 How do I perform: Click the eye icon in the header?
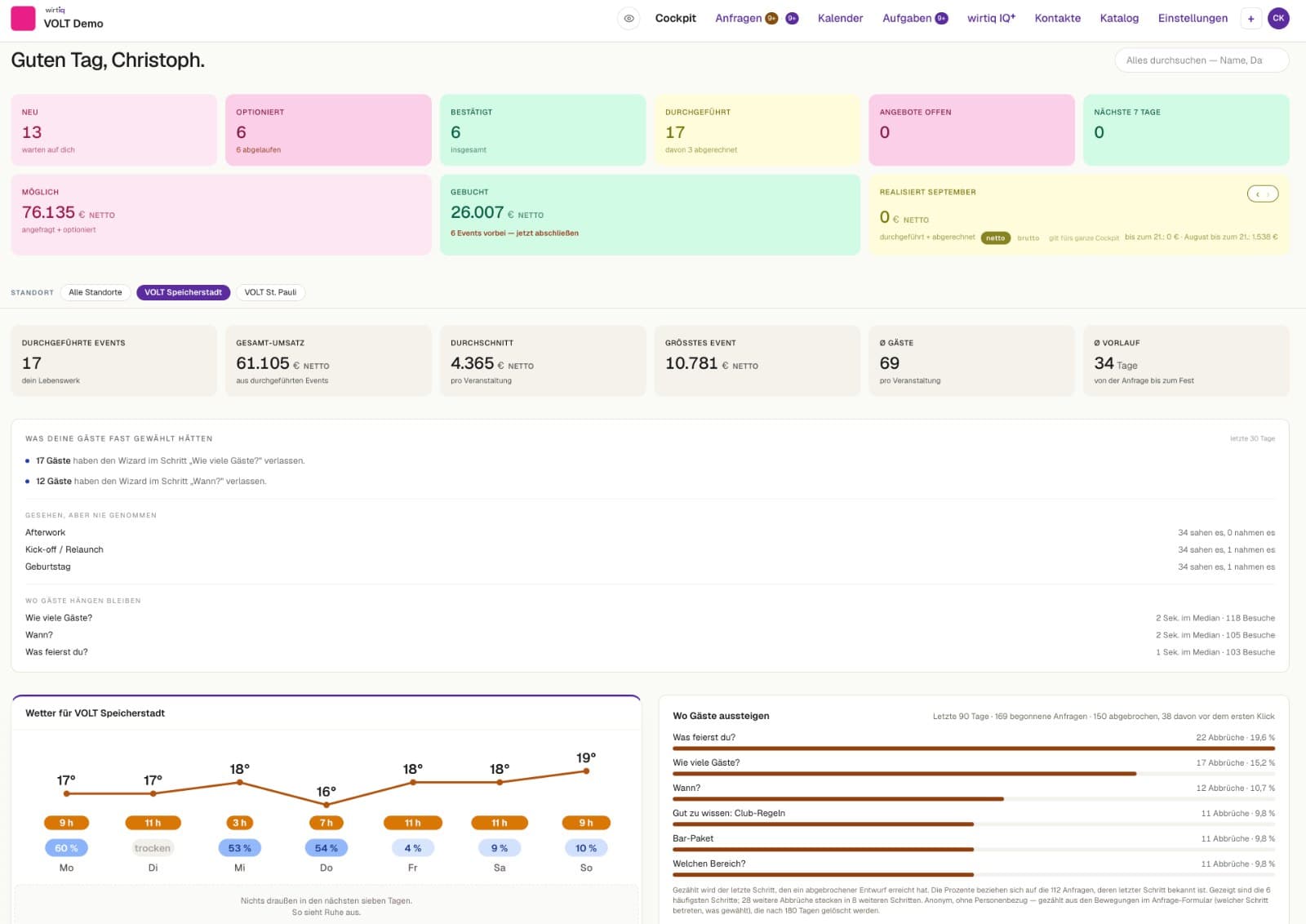629,18
